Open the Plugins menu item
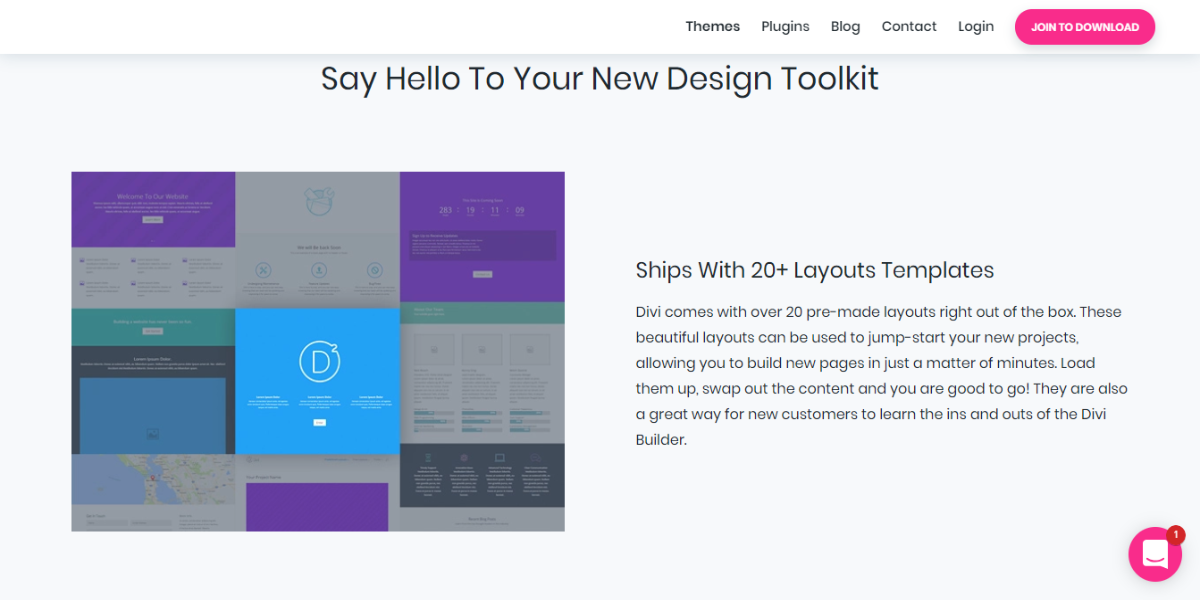This screenshot has height=600, width=1200. pos(785,27)
